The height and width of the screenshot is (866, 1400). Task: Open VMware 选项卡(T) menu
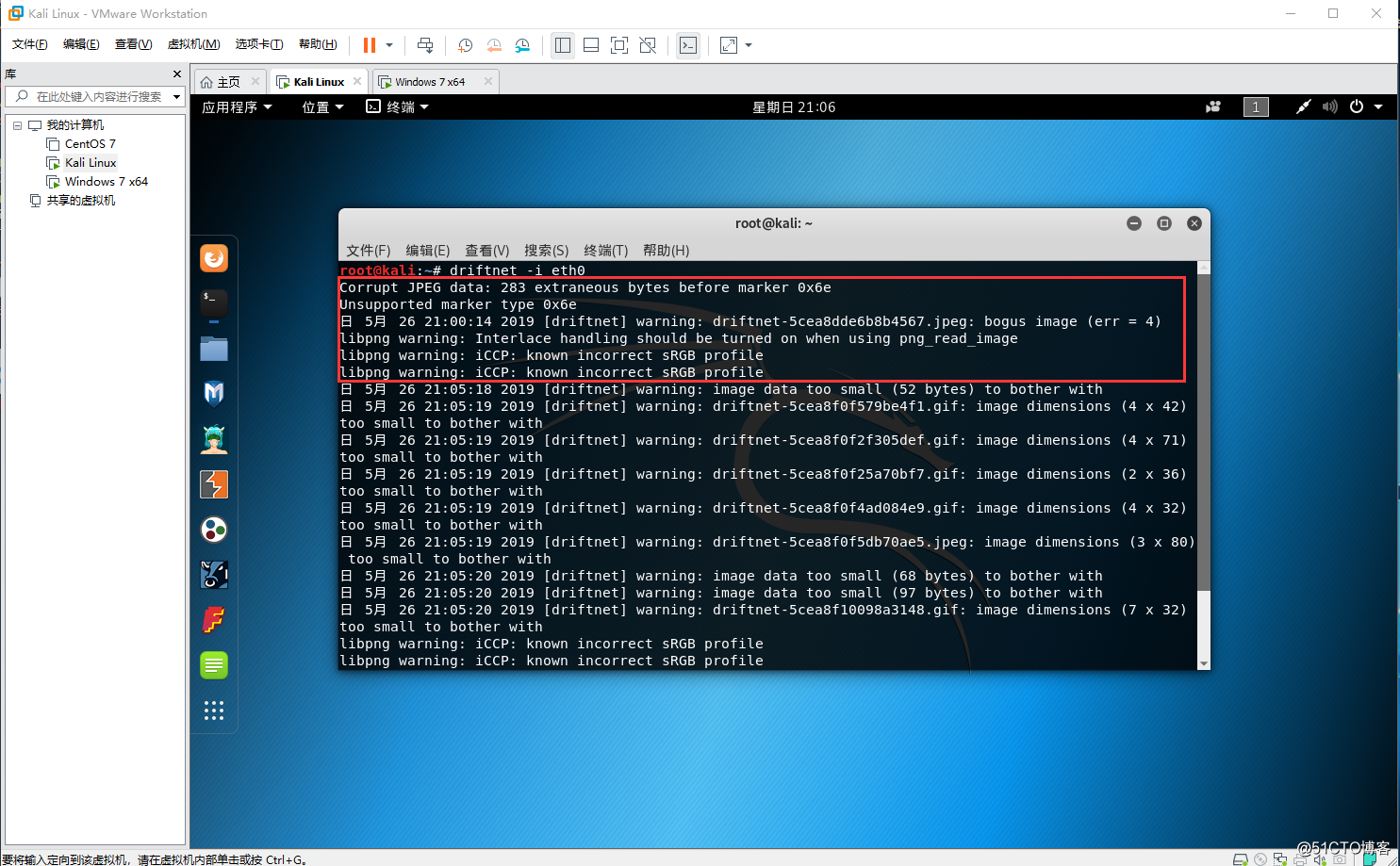(x=258, y=44)
